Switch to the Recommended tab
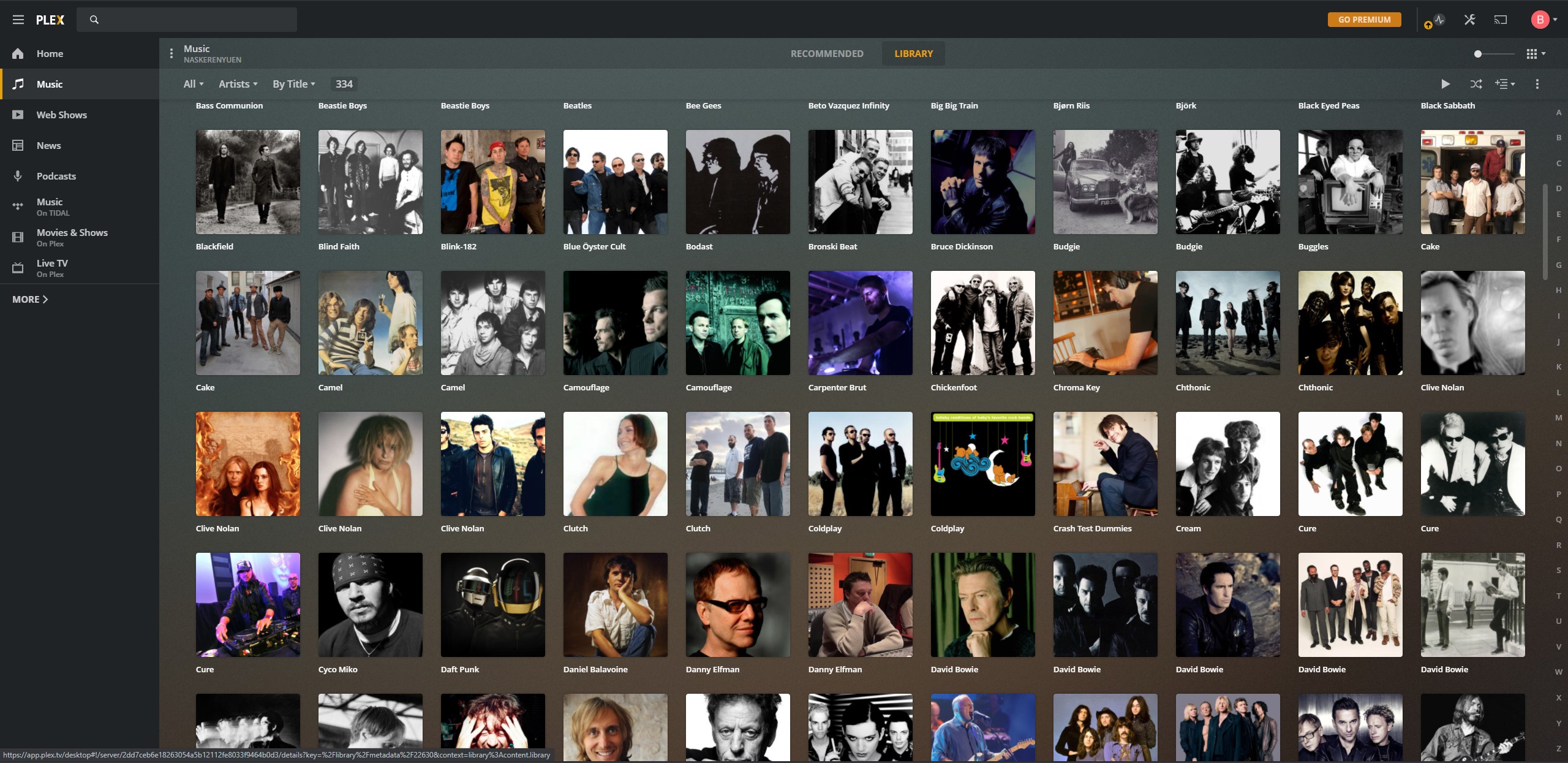The width and height of the screenshot is (1568, 763). [x=827, y=53]
